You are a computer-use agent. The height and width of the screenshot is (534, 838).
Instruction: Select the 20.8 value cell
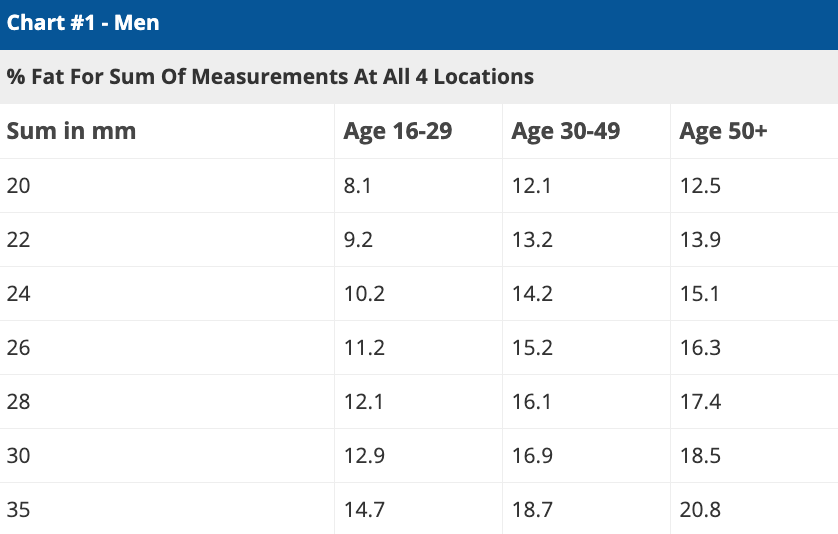pyautogui.click(x=699, y=510)
